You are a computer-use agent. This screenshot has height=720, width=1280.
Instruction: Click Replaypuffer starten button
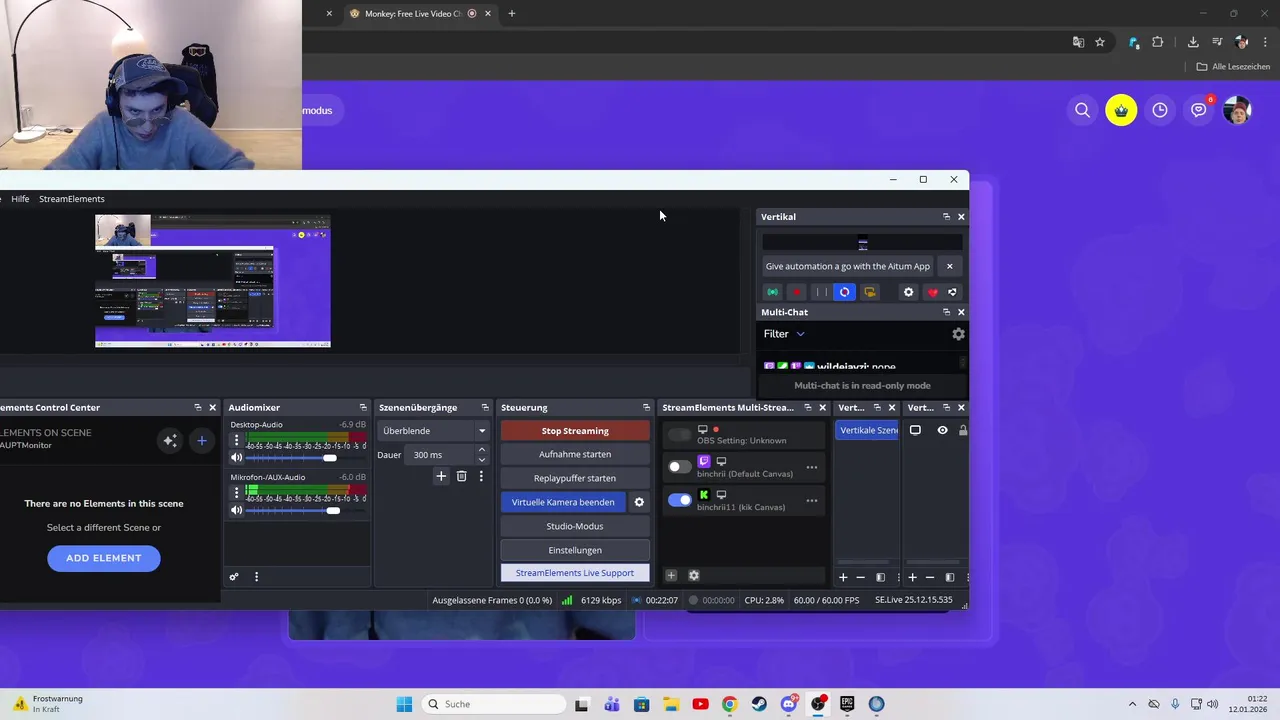tap(575, 478)
